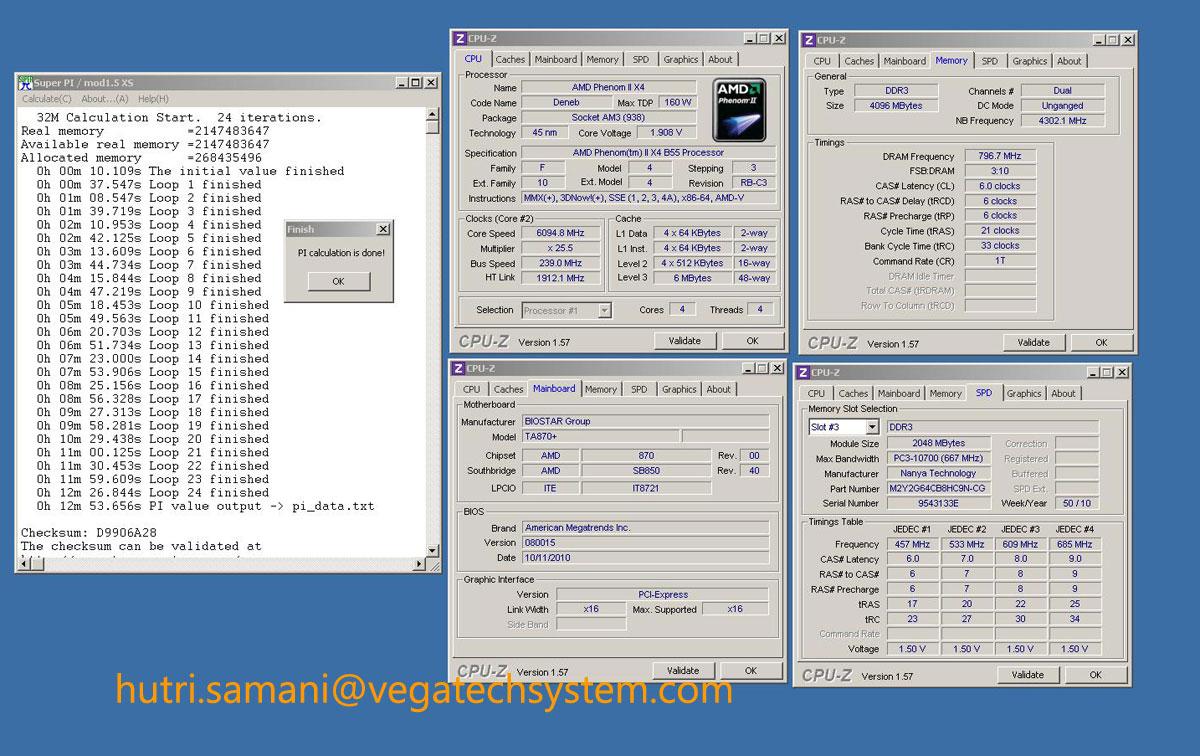Click the Part Number field M2Y2G64CB8HC9N-CG
Image resolution: width=1200 pixels, height=756 pixels.
[937, 489]
